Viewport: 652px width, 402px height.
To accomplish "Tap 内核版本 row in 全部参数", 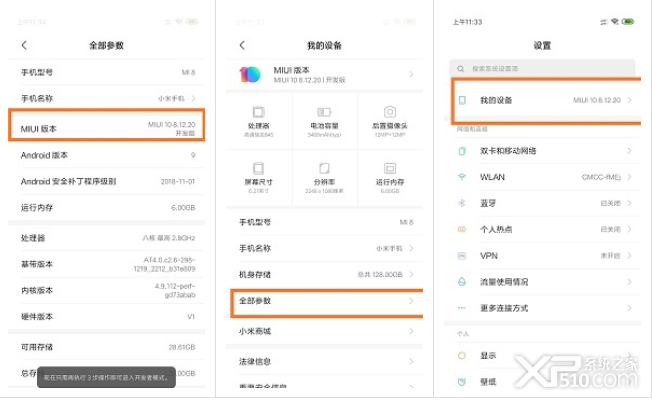I will click(106, 290).
